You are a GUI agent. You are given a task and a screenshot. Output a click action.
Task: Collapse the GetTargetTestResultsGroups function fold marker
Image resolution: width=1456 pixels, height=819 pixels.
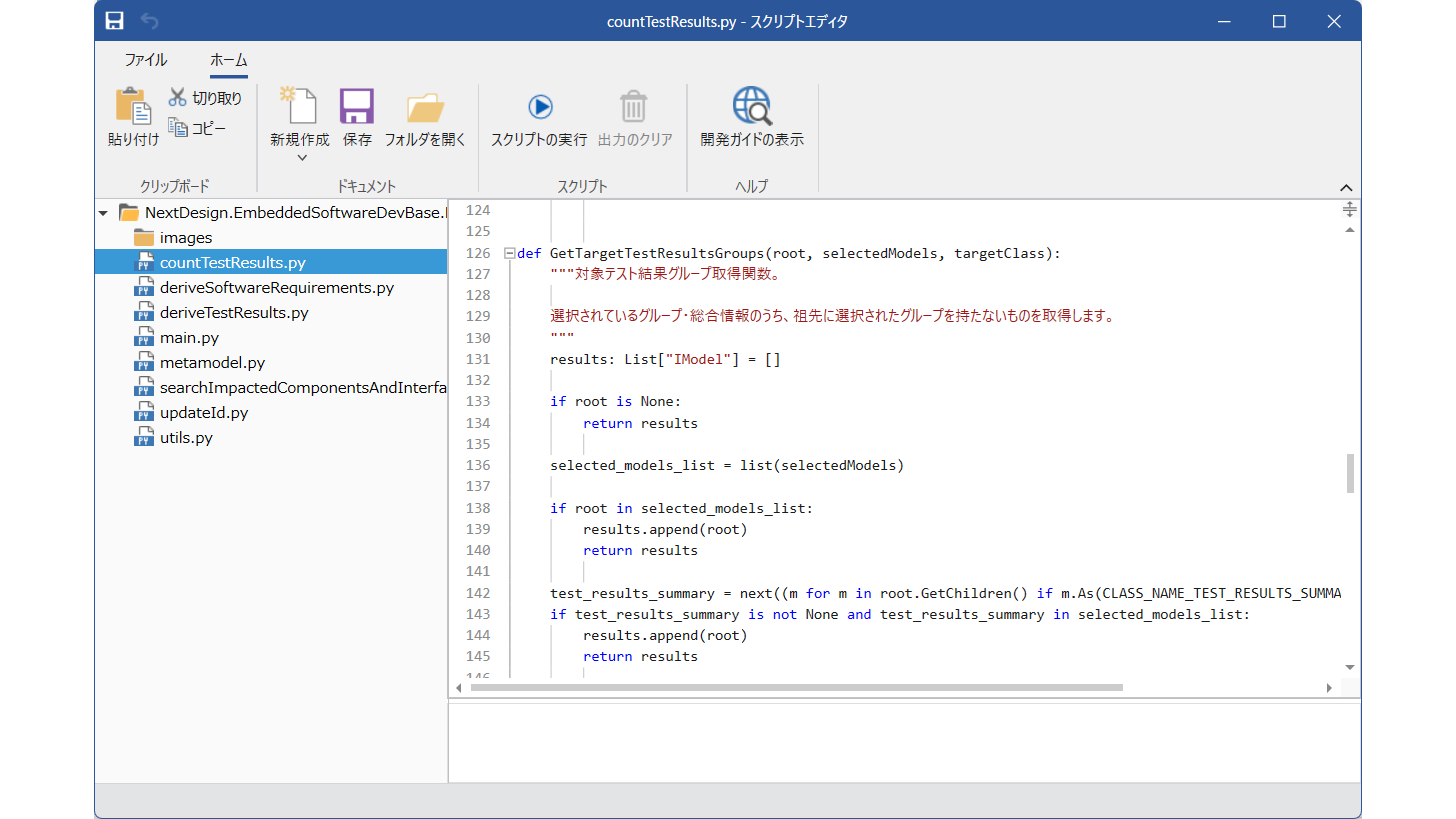tap(509, 254)
